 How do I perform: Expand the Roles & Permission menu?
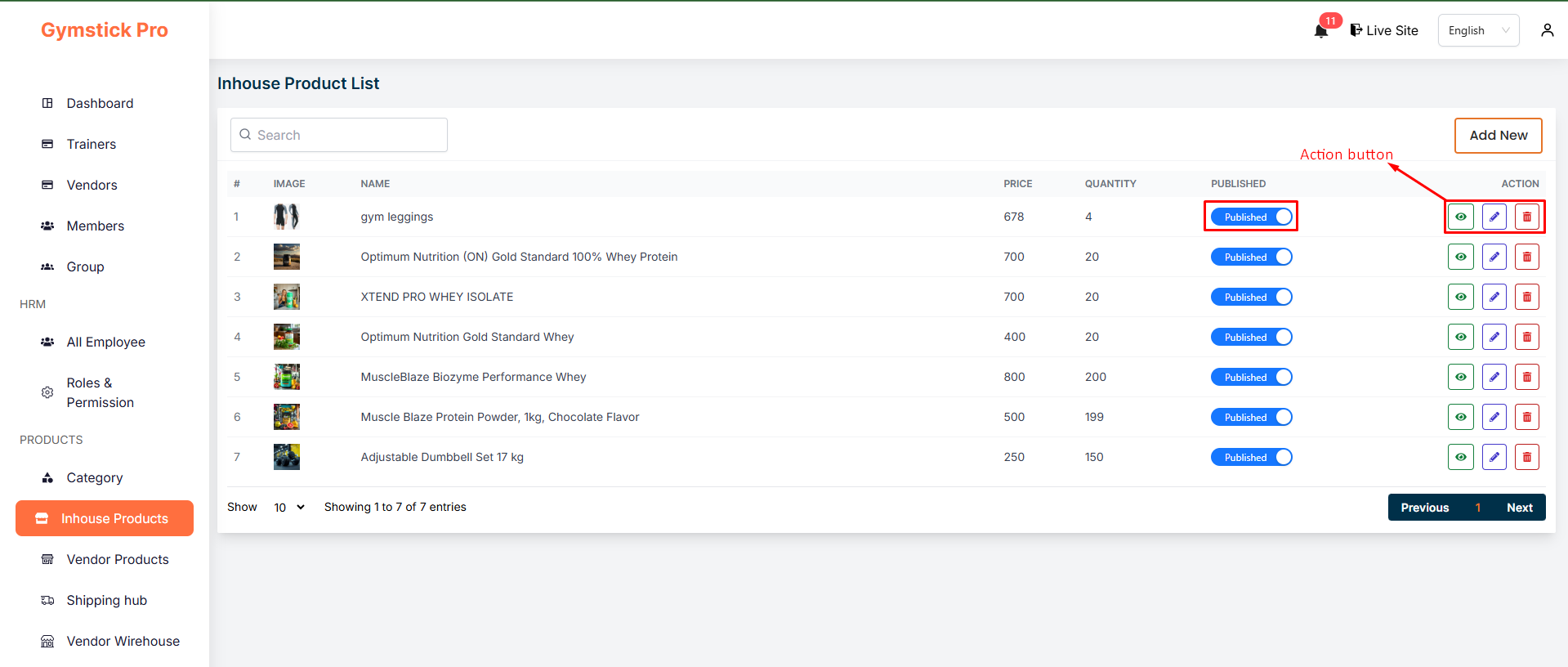100,392
